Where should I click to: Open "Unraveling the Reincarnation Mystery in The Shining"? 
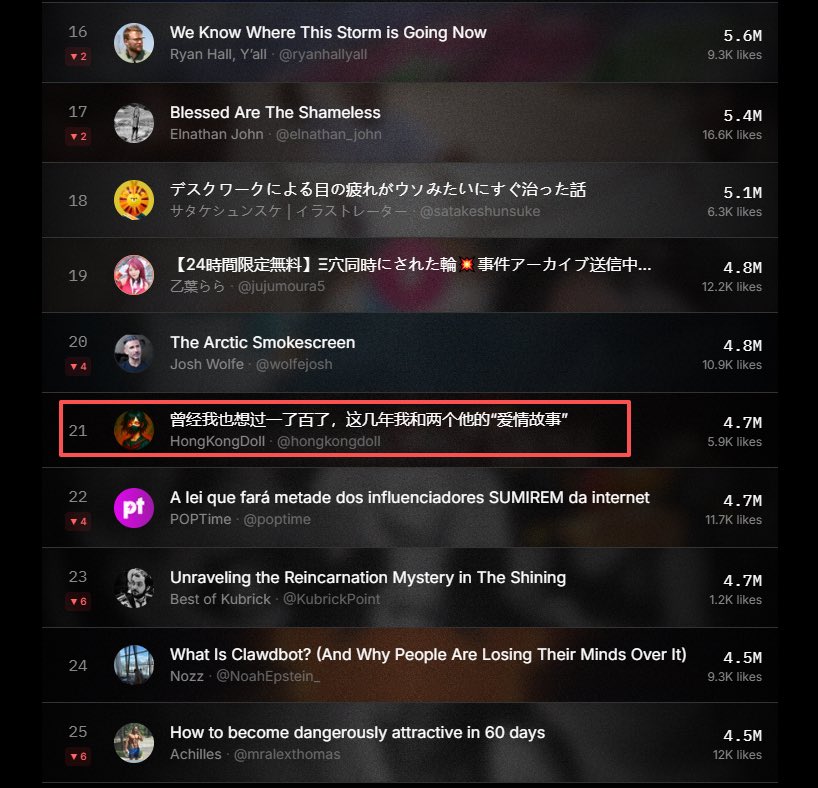coord(368,577)
